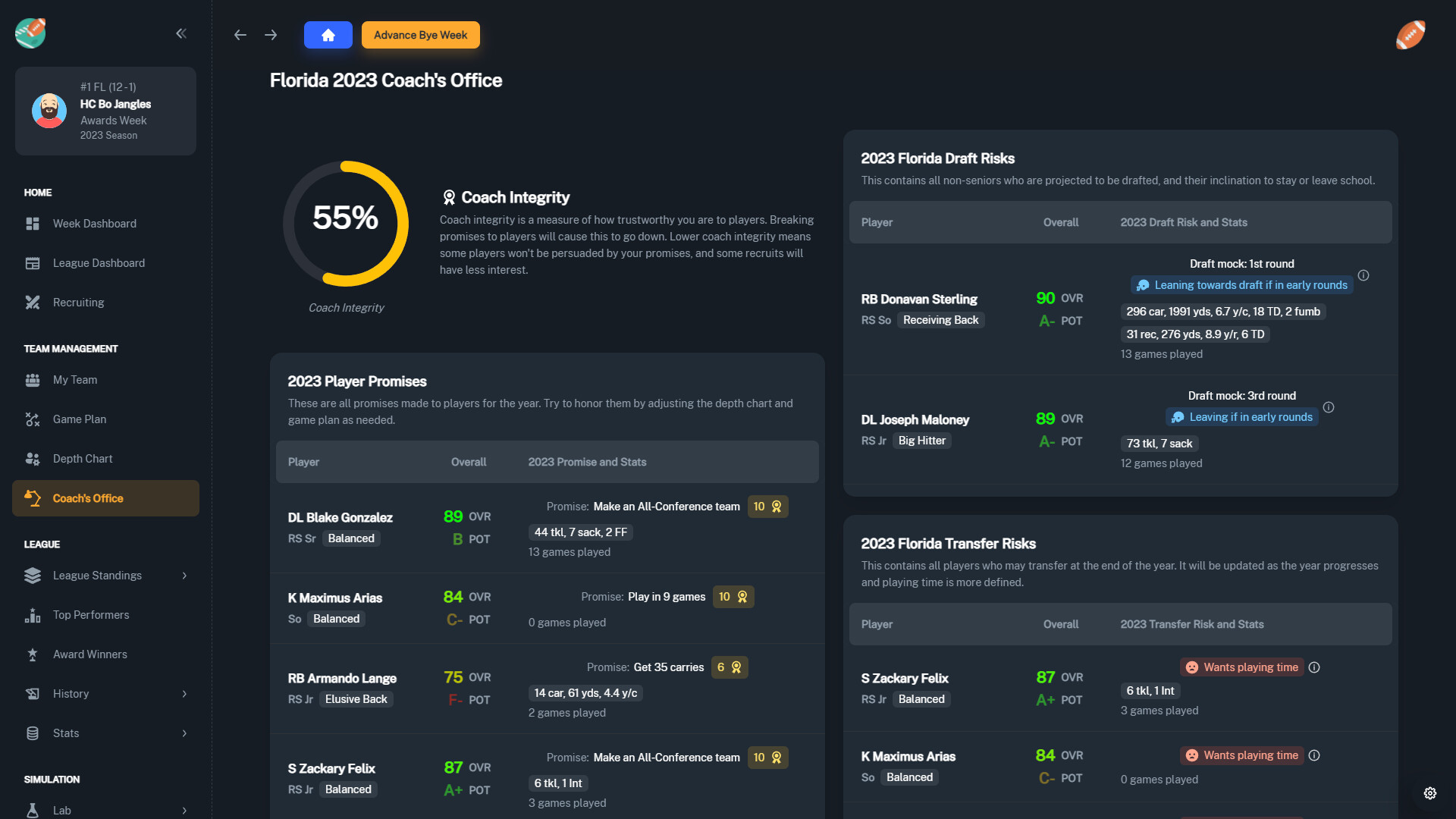Click info icon beside Joseph Maloney's draft risk
The width and height of the screenshot is (1456, 819).
[x=1328, y=407]
